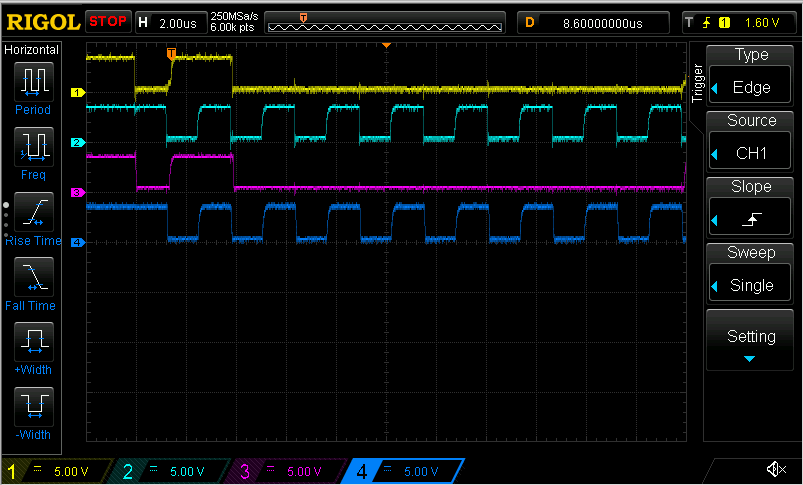Click the orange trigger position marker
This screenshot has height=485, width=803.
point(171,52)
